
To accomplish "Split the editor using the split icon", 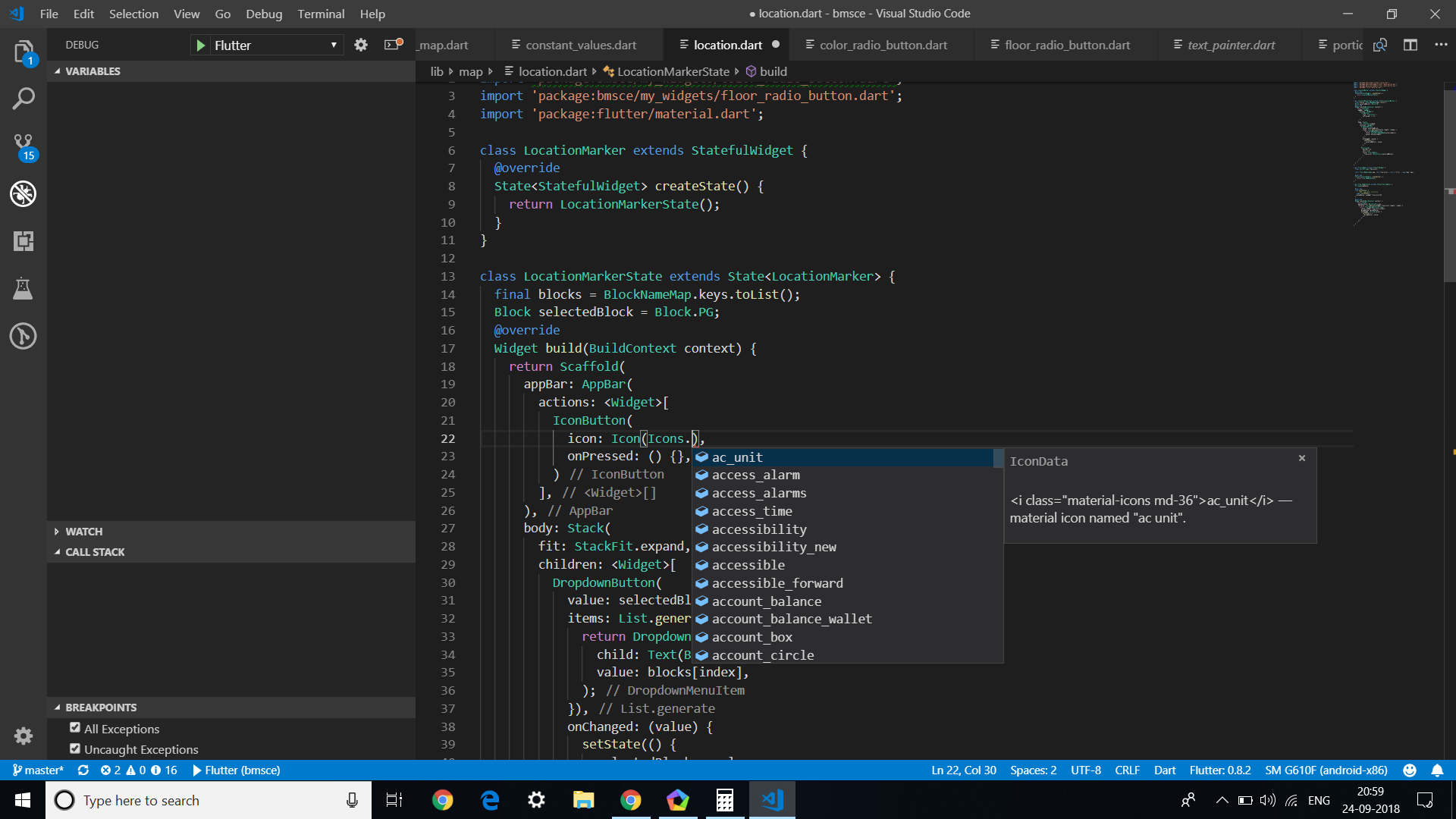I will tap(1410, 45).
